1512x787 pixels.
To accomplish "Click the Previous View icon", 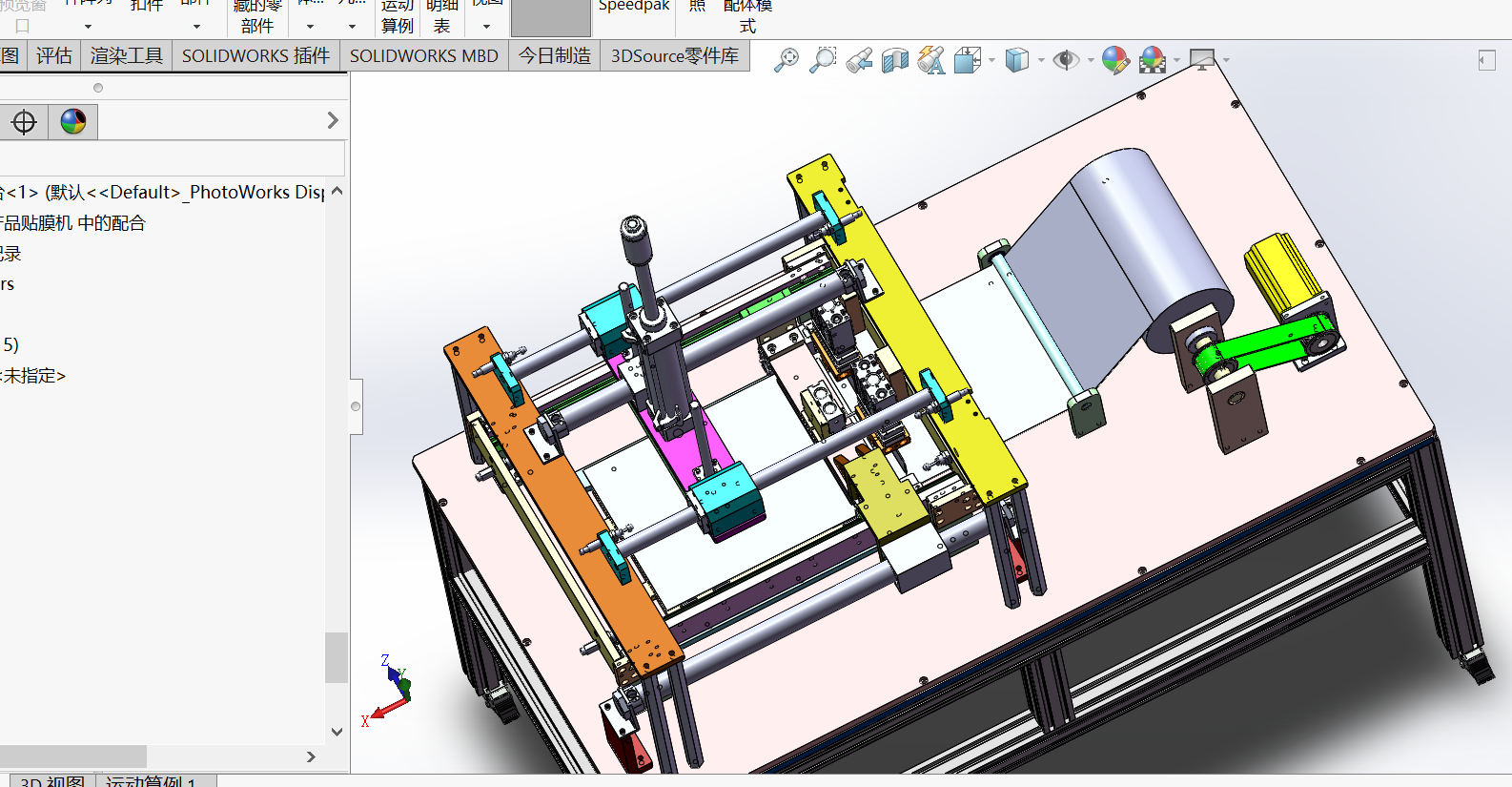I will 859,60.
